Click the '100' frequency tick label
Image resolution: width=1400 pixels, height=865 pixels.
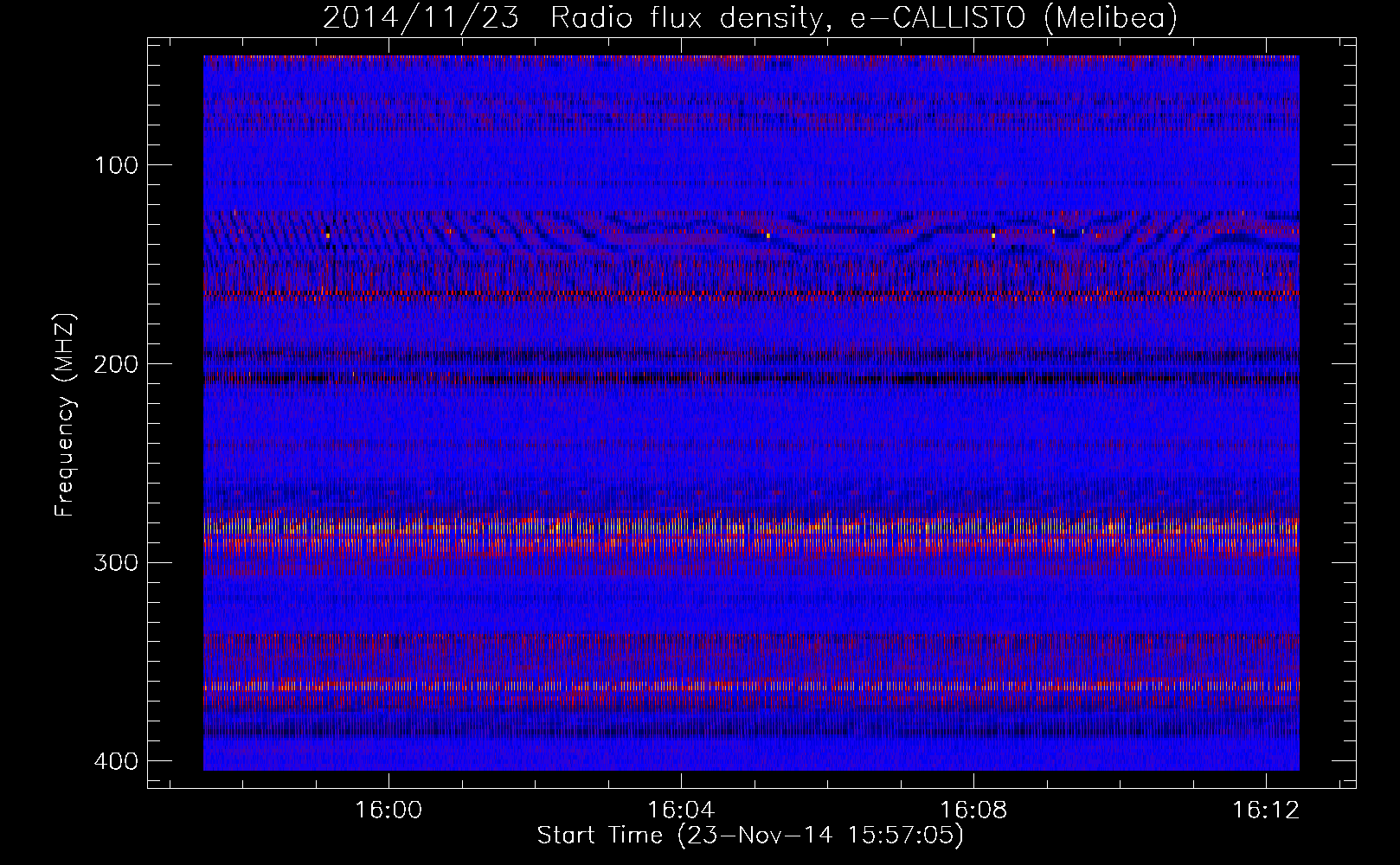tap(115, 165)
